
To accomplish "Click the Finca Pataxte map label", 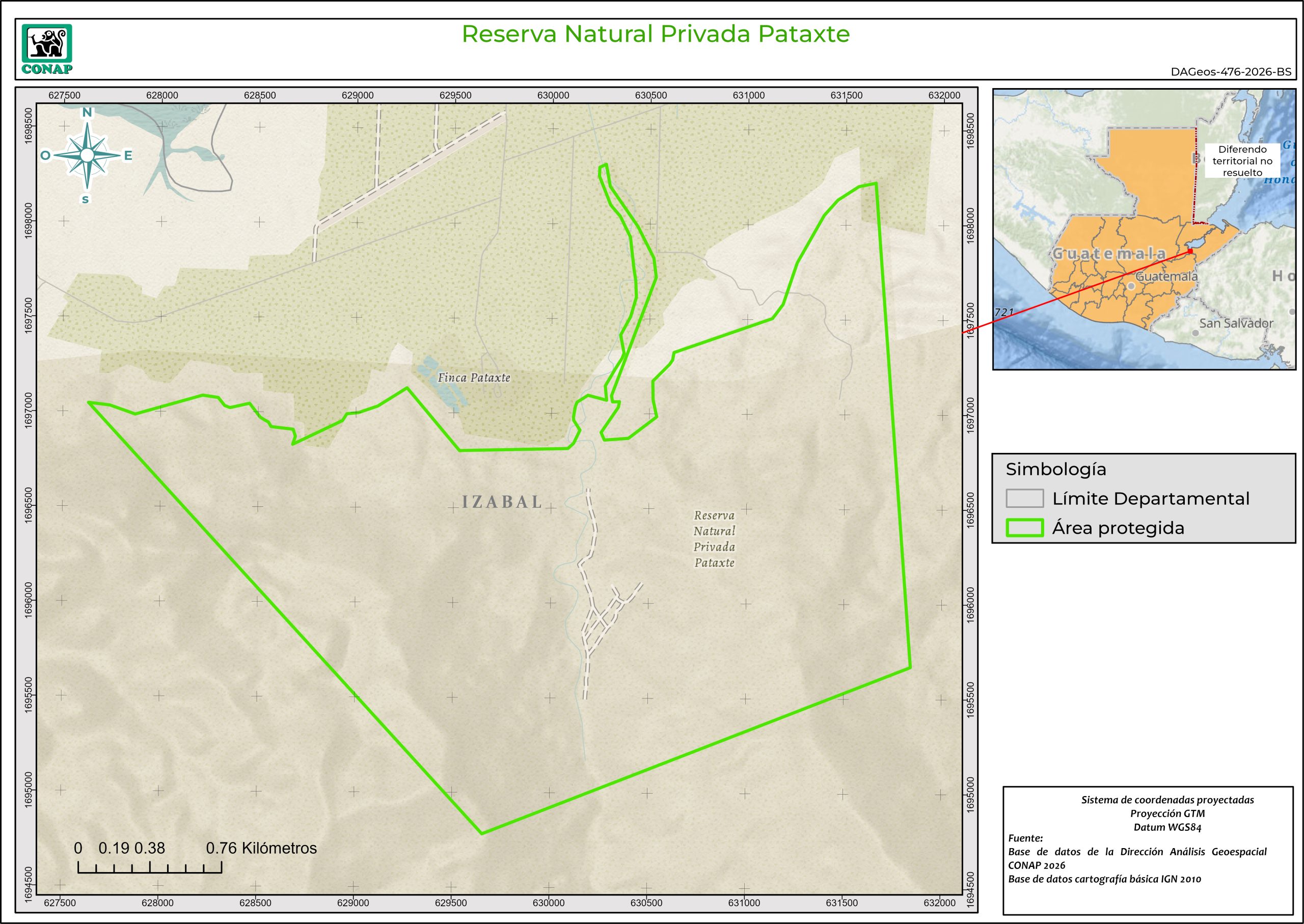I will (474, 378).
